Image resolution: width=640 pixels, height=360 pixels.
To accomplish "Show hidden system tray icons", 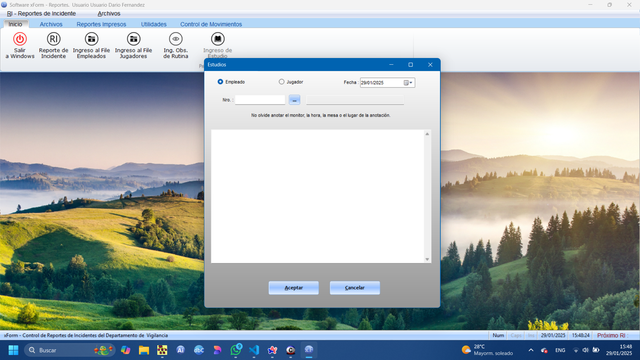I will click(531, 350).
